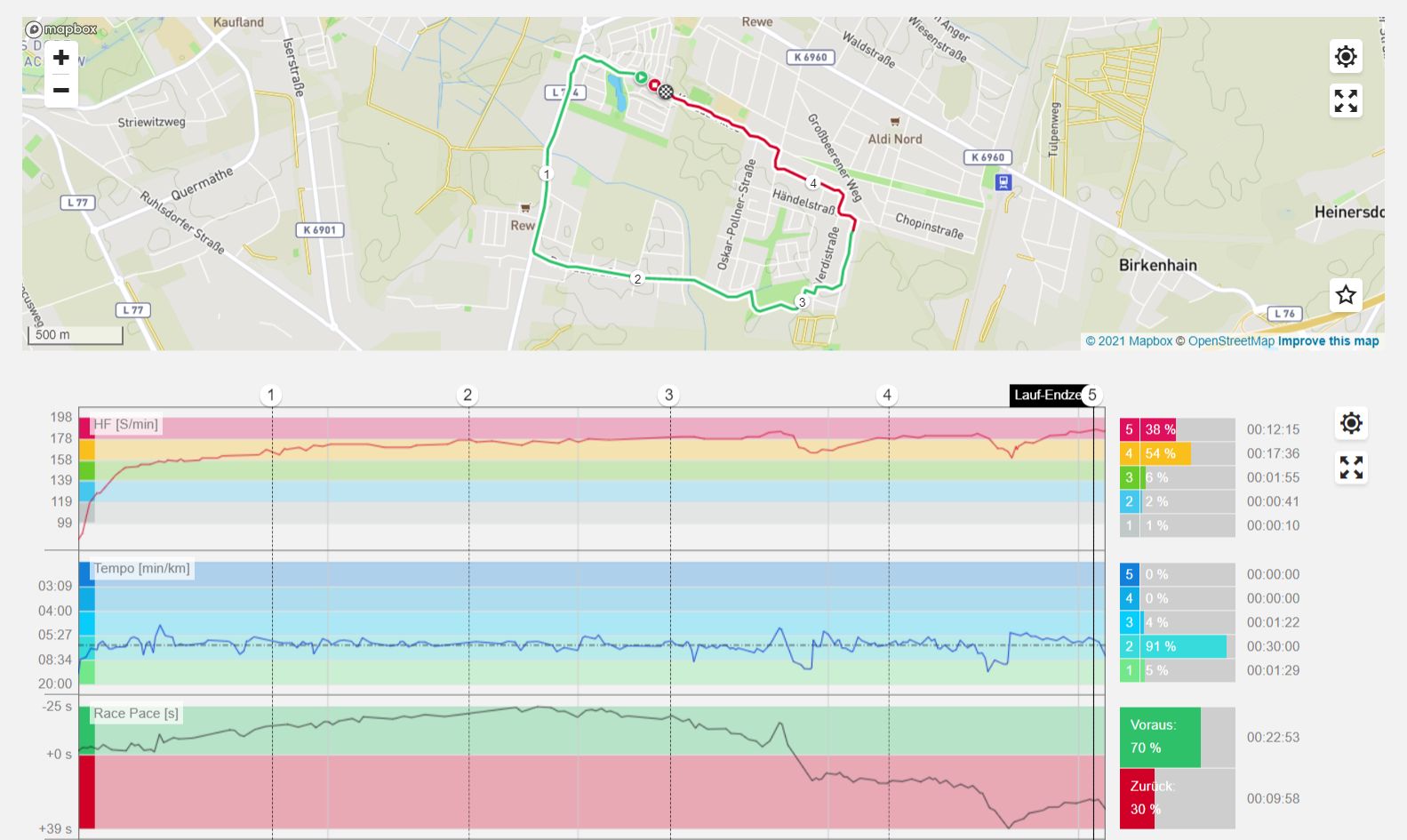This screenshot has height=840, width=1407.
Task: Click the Birkenhain place label on map
Action: point(1157,265)
